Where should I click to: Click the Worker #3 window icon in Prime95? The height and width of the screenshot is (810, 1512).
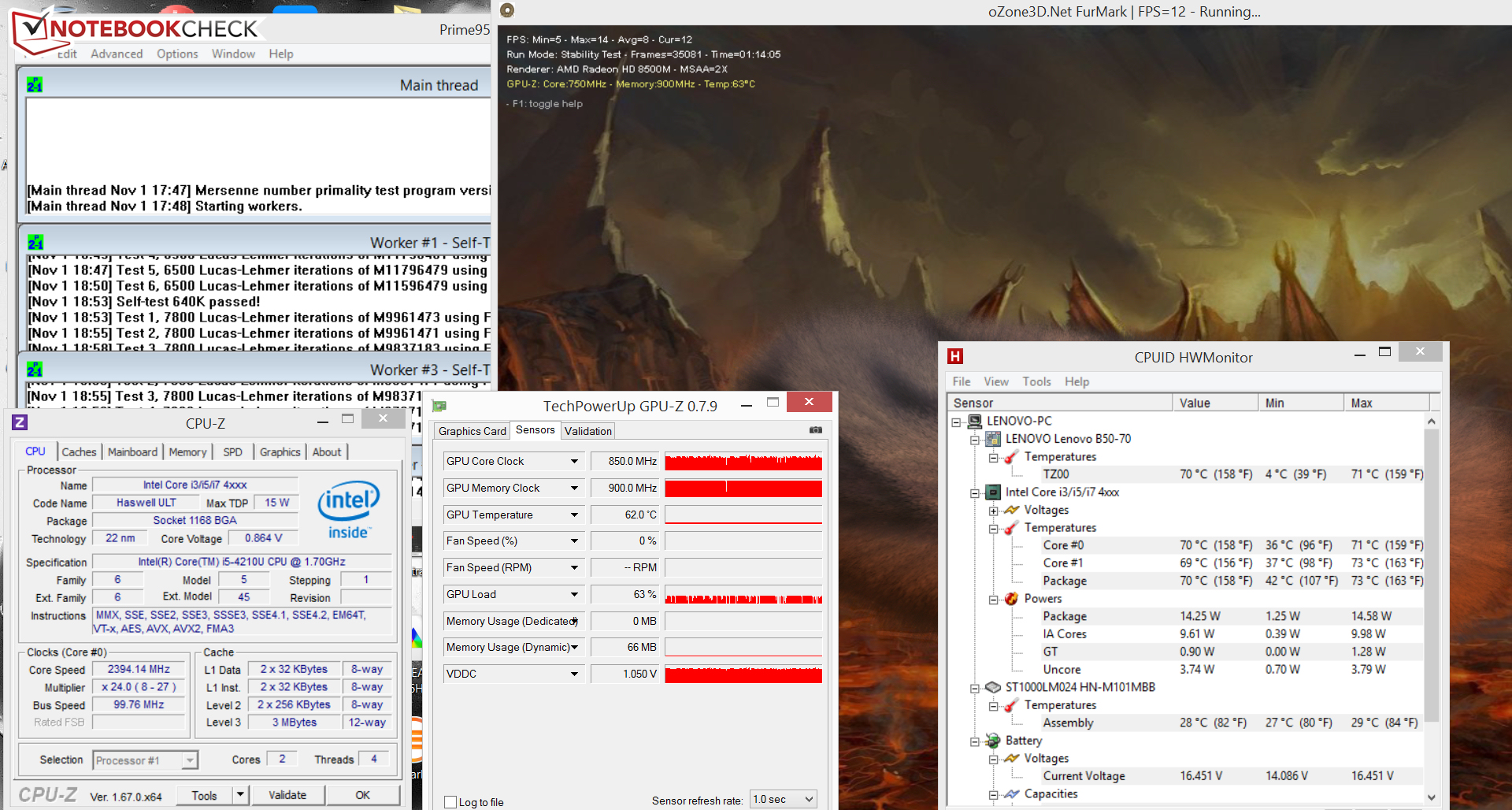click(x=35, y=369)
